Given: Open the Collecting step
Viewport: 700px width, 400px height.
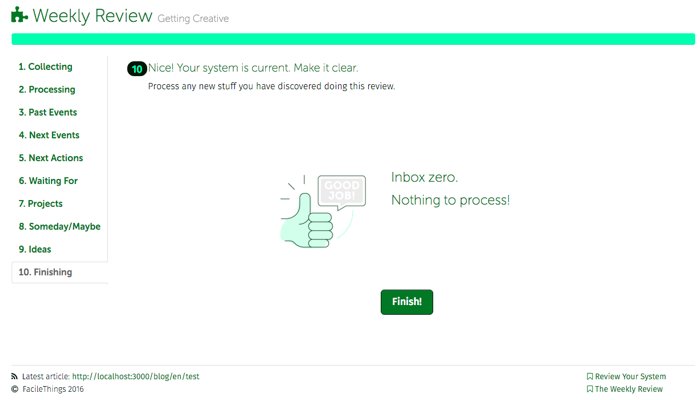Looking at the screenshot, I should [x=46, y=67].
